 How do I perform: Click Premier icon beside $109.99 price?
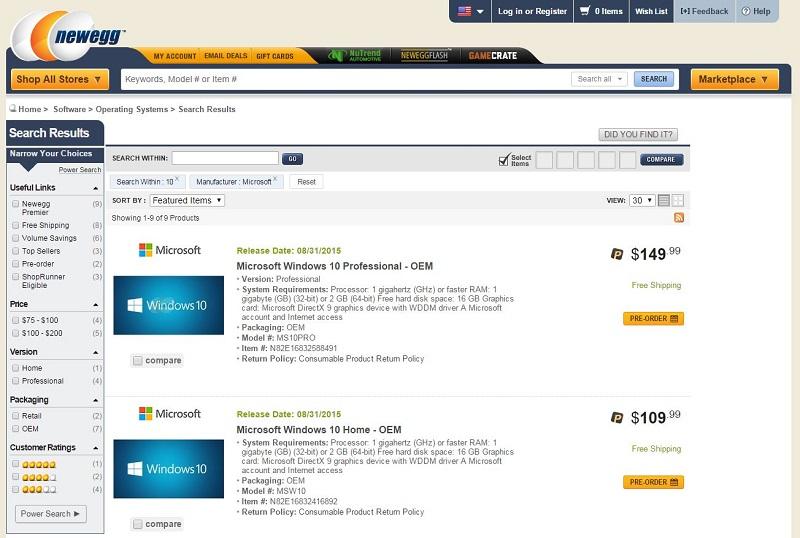pos(617,418)
